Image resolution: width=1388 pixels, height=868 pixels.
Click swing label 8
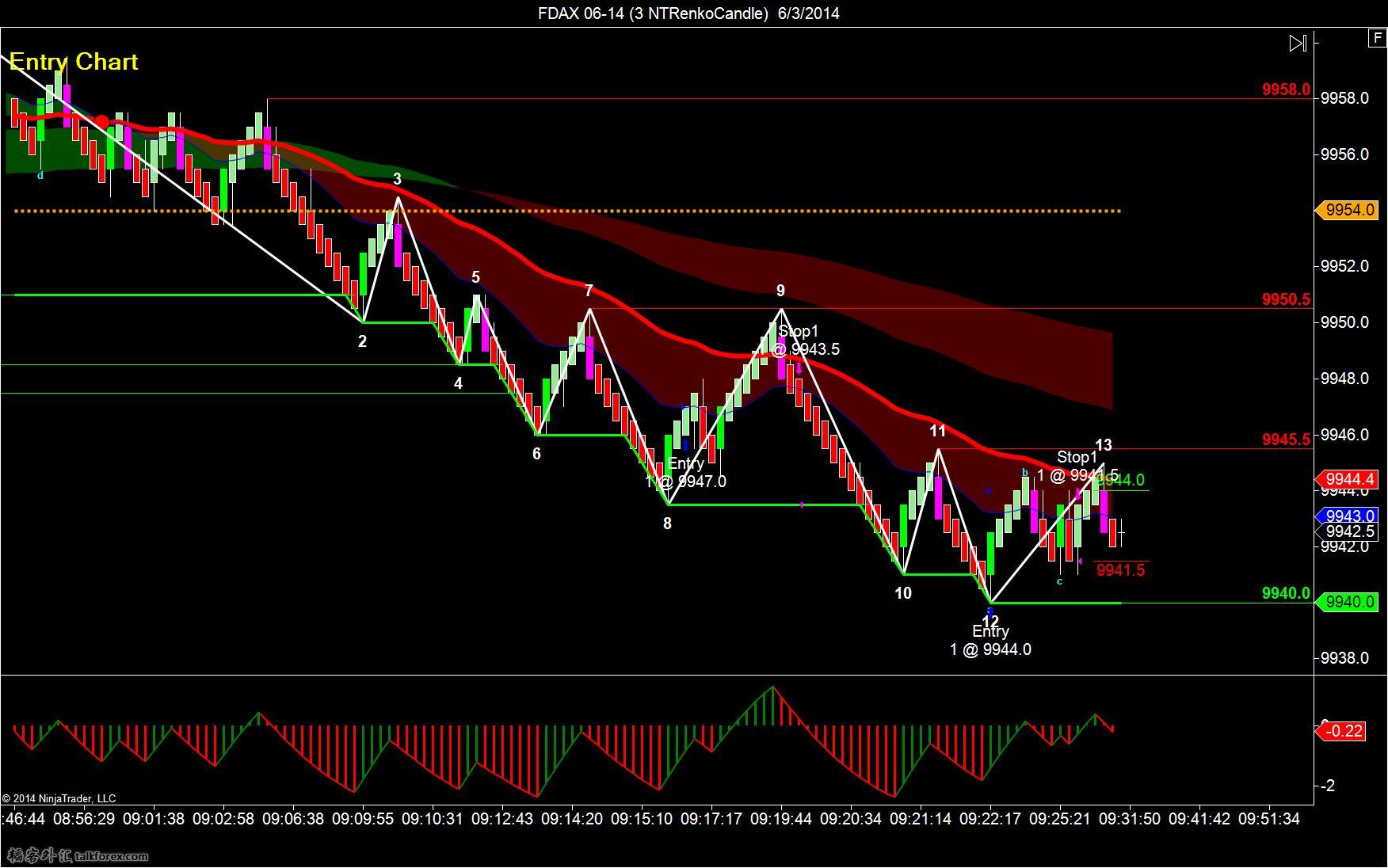pos(667,523)
